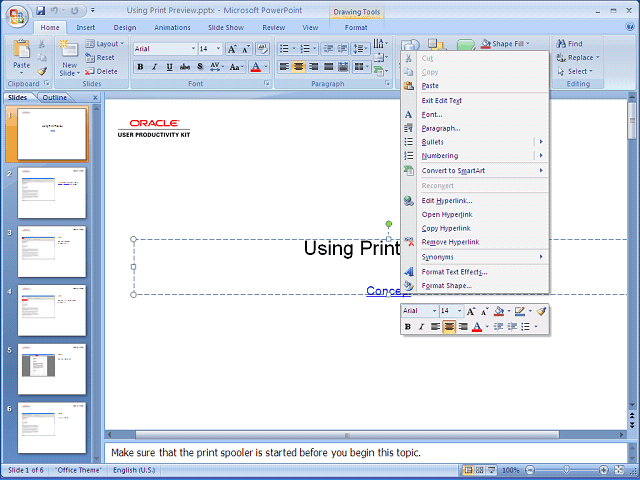This screenshot has height=480, width=640.
Task: Click the ribbon font color swatch
Action: tap(256, 67)
